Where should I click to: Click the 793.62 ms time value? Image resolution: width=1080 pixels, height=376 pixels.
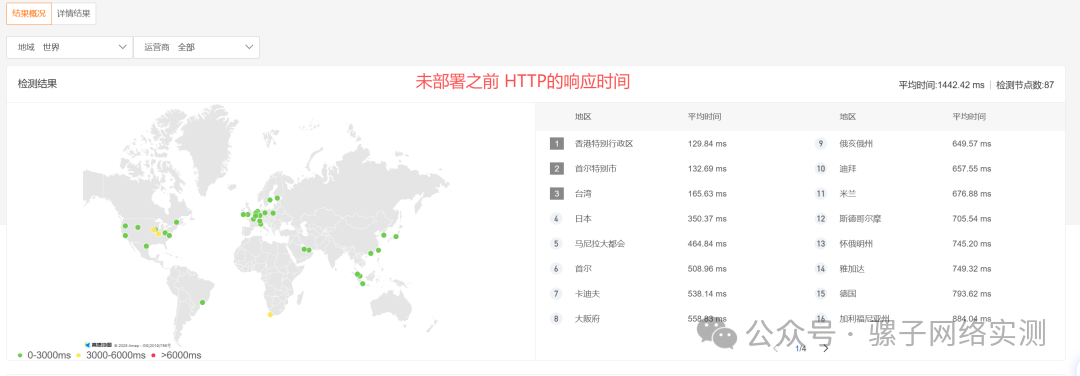(x=971, y=294)
